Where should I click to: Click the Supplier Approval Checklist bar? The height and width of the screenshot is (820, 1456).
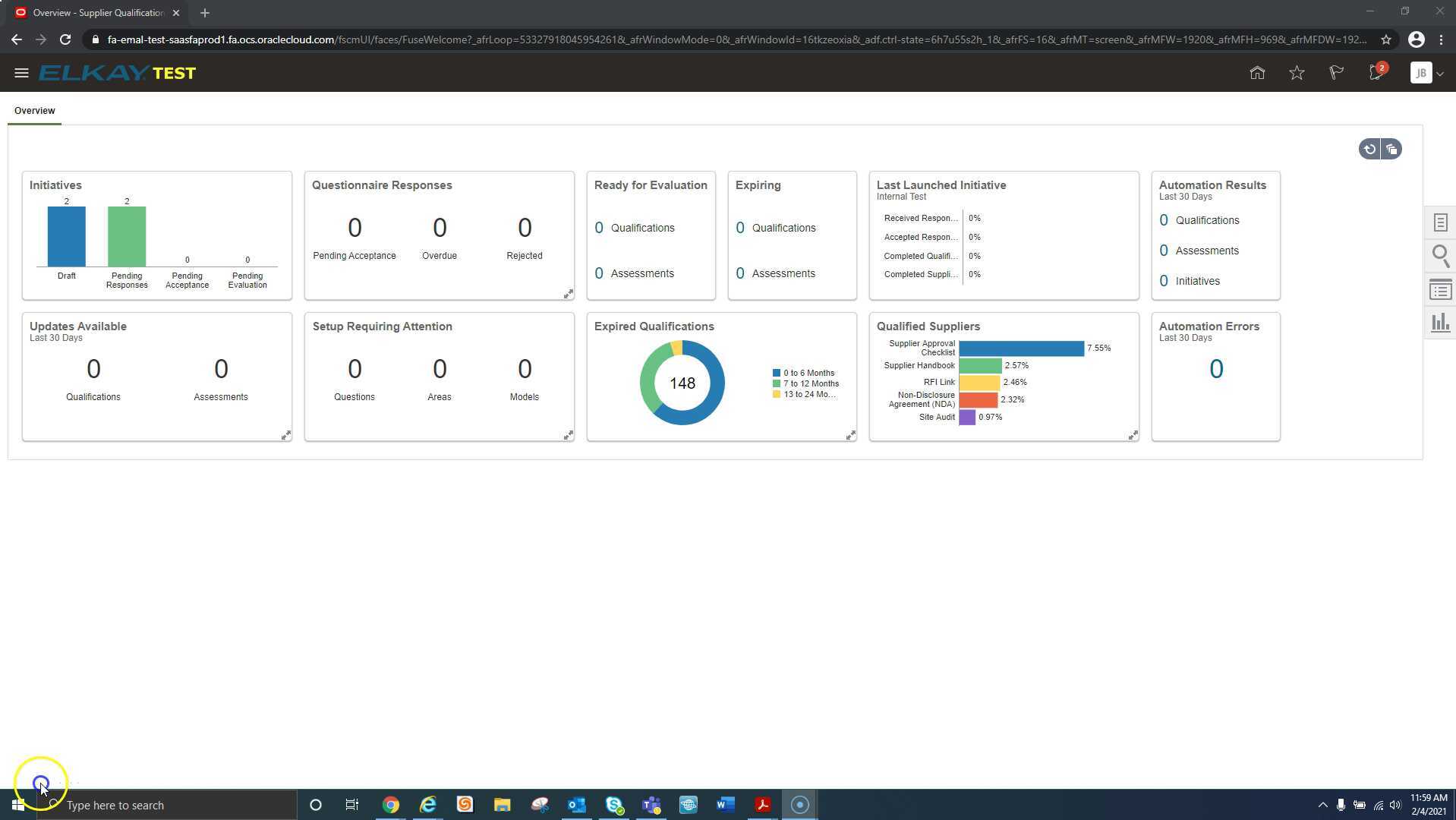[x=1022, y=348]
